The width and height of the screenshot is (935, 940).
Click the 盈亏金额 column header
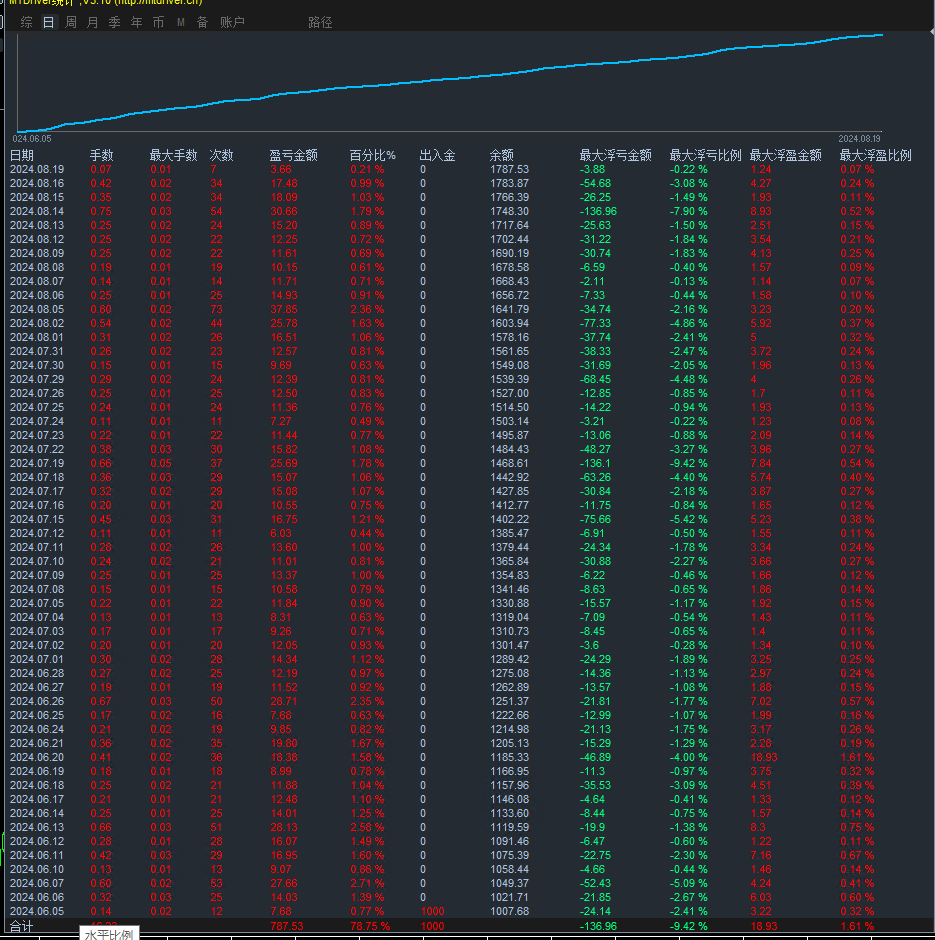tap(293, 155)
